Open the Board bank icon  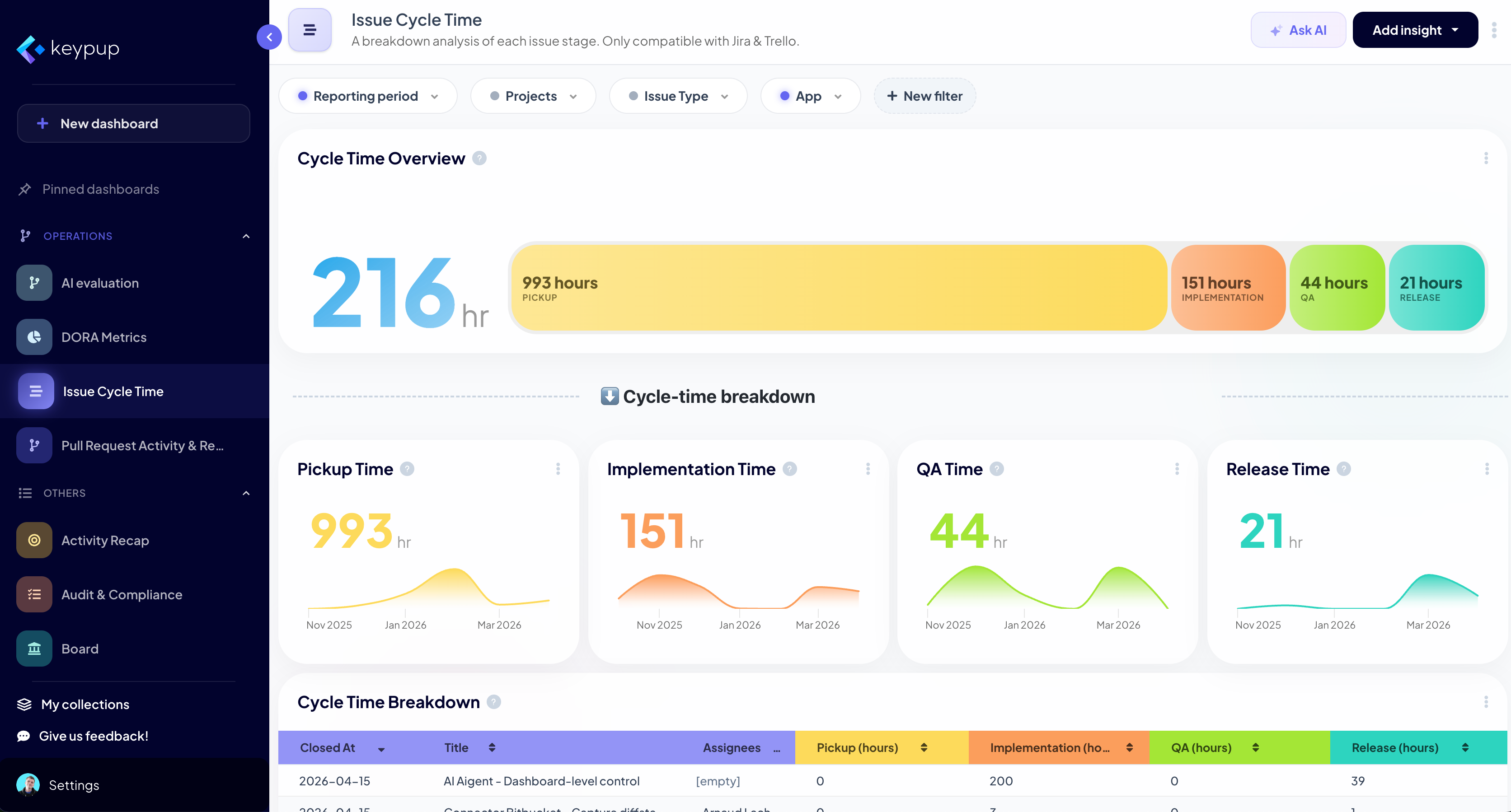(x=35, y=649)
